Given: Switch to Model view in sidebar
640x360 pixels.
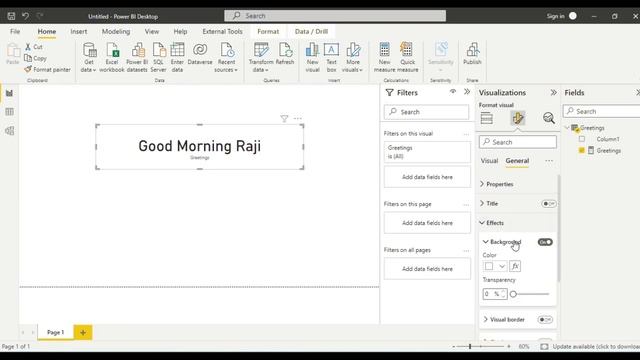Looking at the screenshot, I should click(9, 131).
